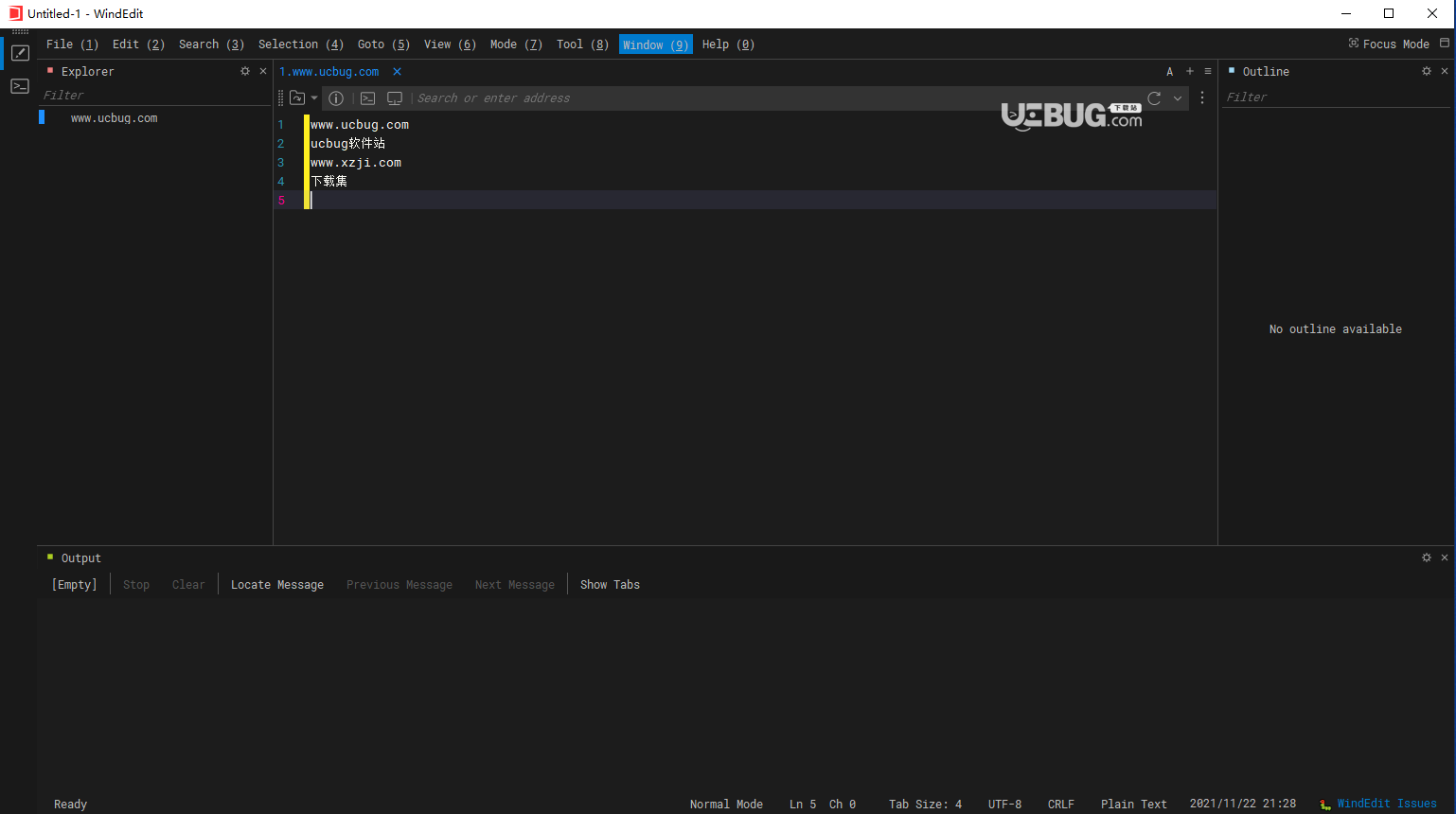Click the Outline panel title

pyautogui.click(x=1266, y=72)
